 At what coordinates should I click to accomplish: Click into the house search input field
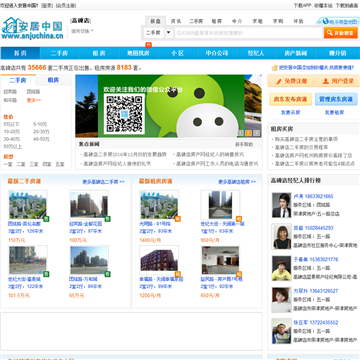249,33
